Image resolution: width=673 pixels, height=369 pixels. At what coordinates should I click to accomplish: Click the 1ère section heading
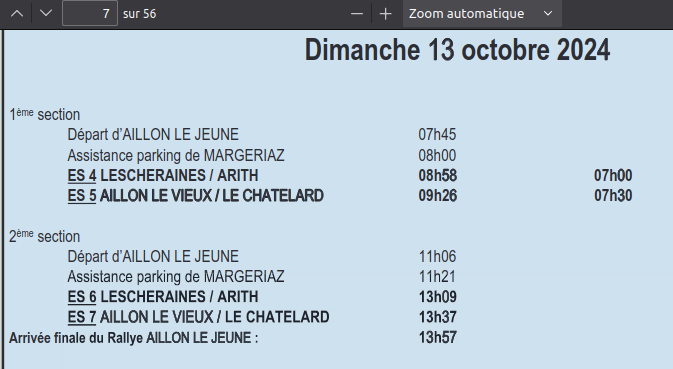45,114
